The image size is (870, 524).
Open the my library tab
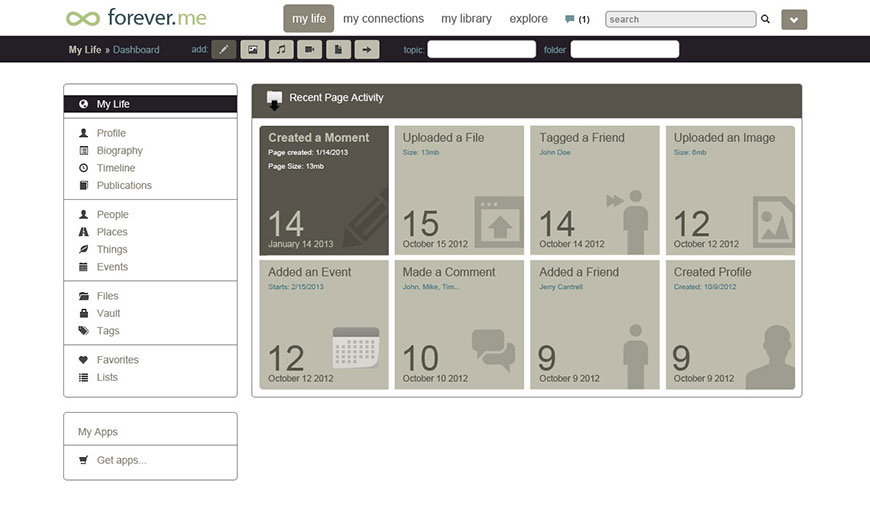pyautogui.click(x=468, y=19)
